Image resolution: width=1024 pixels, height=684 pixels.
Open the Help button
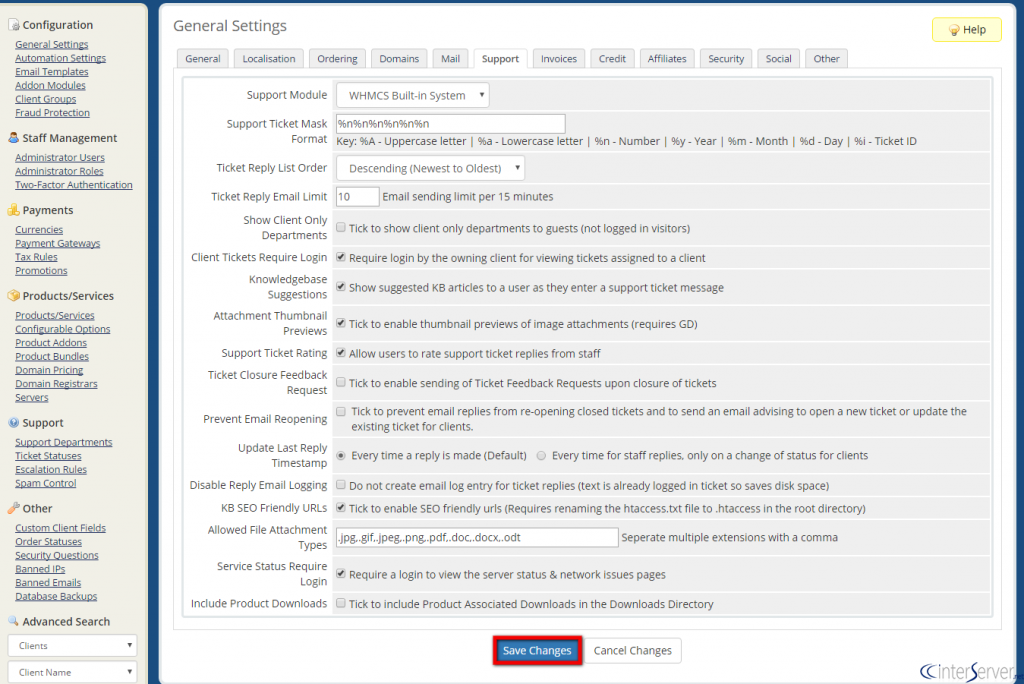(x=967, y=30)
